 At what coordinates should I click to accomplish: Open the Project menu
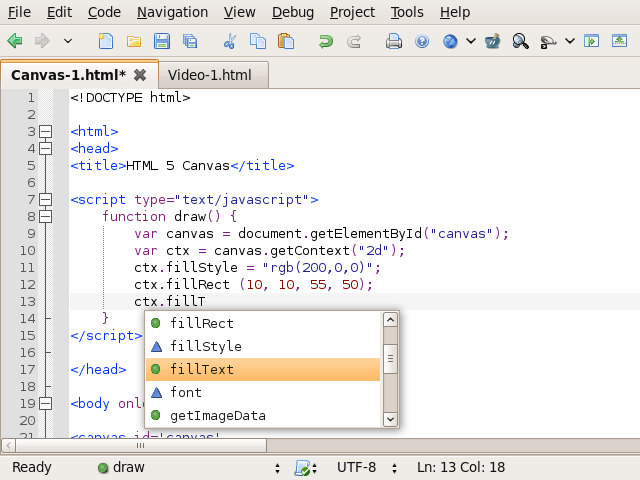352,12
